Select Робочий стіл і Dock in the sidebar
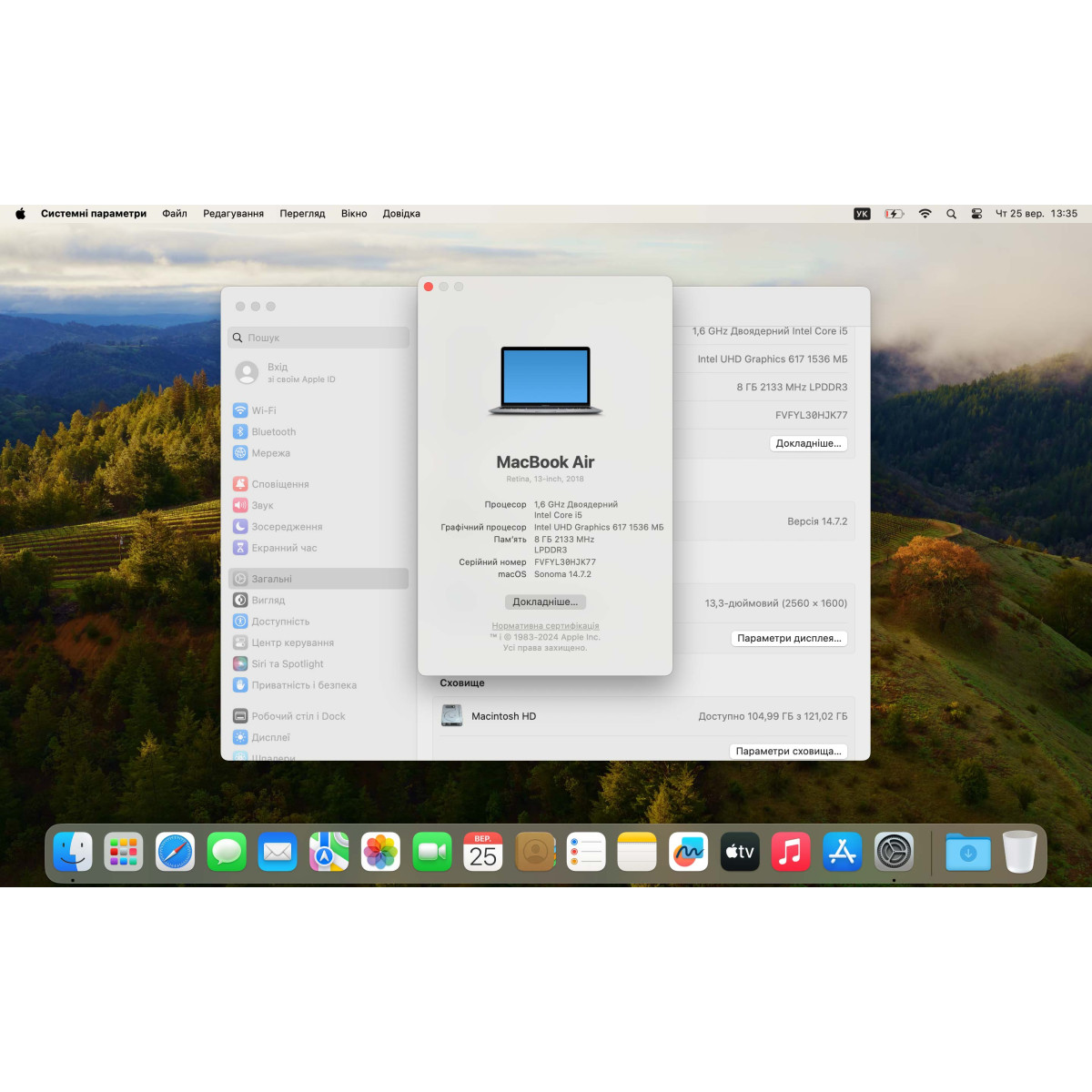 (x=318, y=716)
